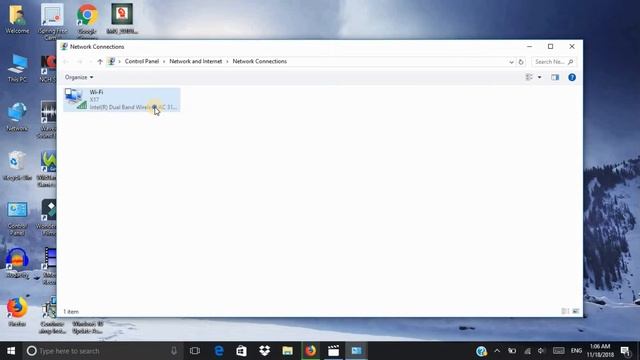Open the view options dropdown arrow

(x=539, y=77)
